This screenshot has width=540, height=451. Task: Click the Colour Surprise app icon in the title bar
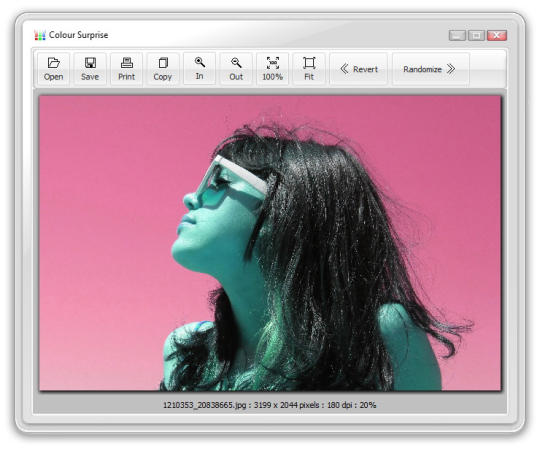40,35
